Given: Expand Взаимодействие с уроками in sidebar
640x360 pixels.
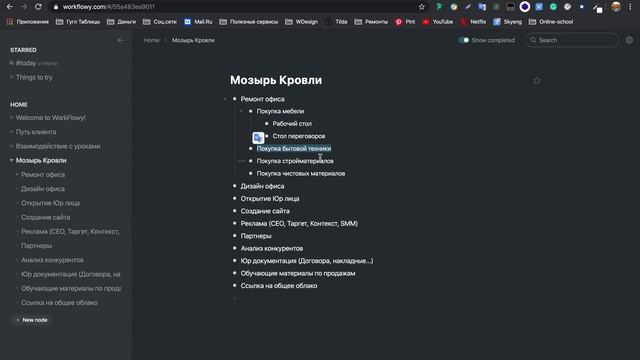Looking at the screenshot, I should click(x=11, y=146).
